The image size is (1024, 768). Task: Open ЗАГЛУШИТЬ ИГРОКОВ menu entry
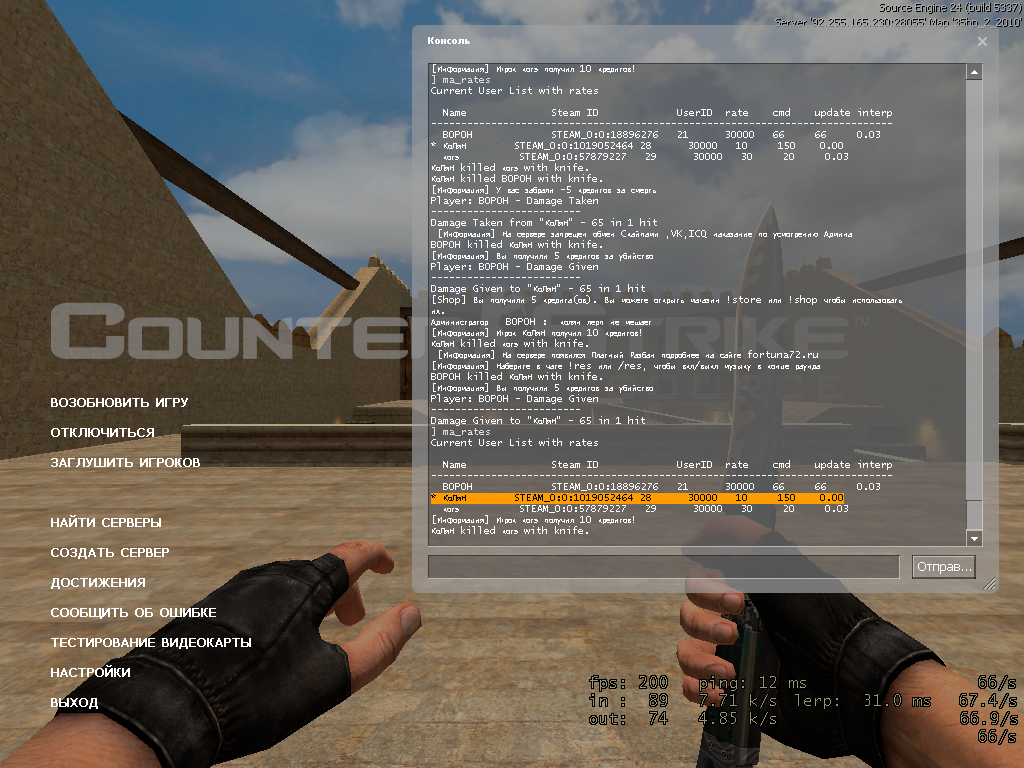click(x=125, y=462)
